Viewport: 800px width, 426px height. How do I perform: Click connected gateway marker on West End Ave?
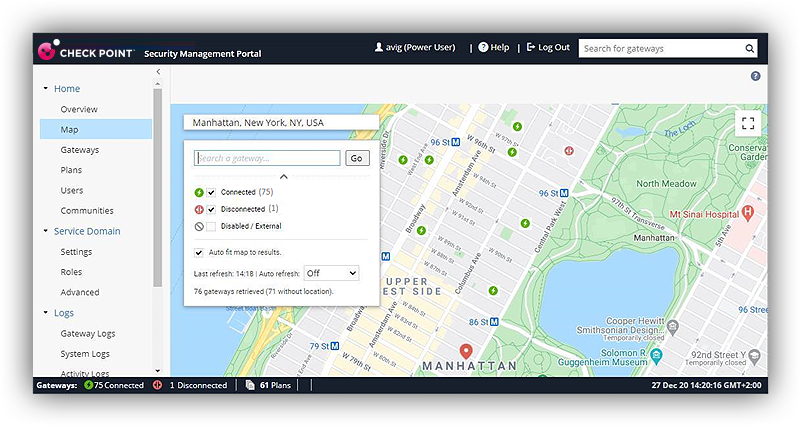(x=403, y=160)
